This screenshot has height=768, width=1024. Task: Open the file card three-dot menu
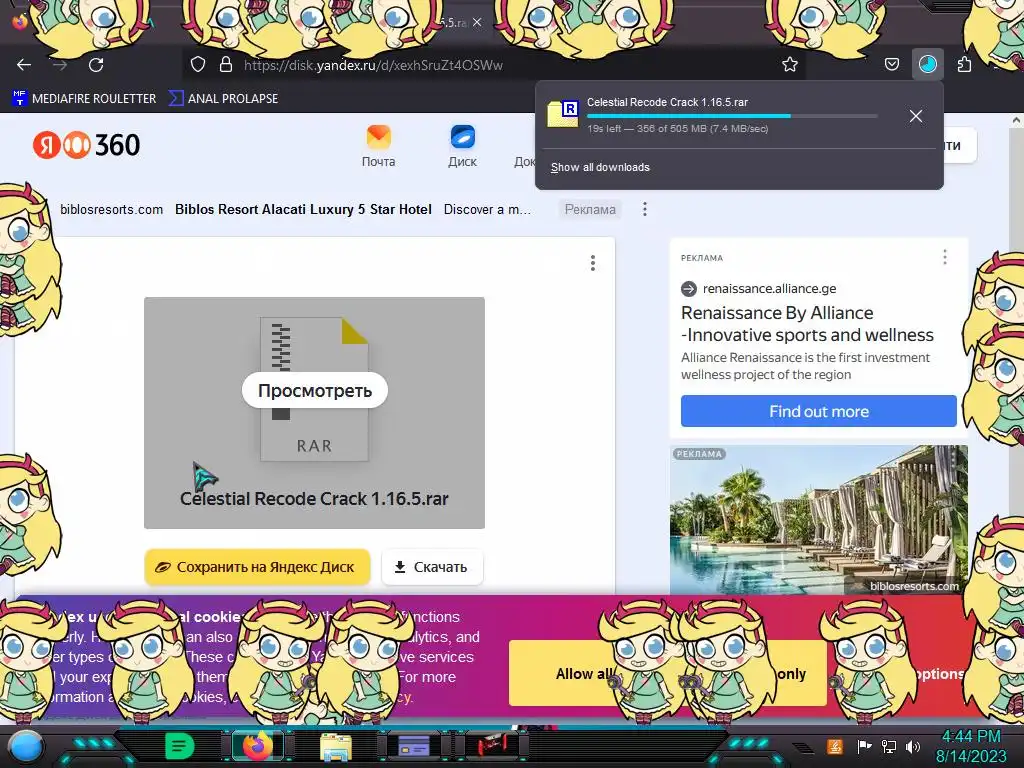[x=592, y=263]
